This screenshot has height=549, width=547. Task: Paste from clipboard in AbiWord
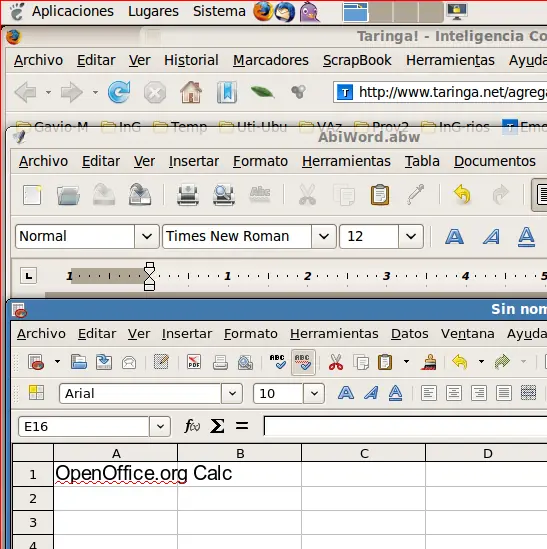(380, 195)
